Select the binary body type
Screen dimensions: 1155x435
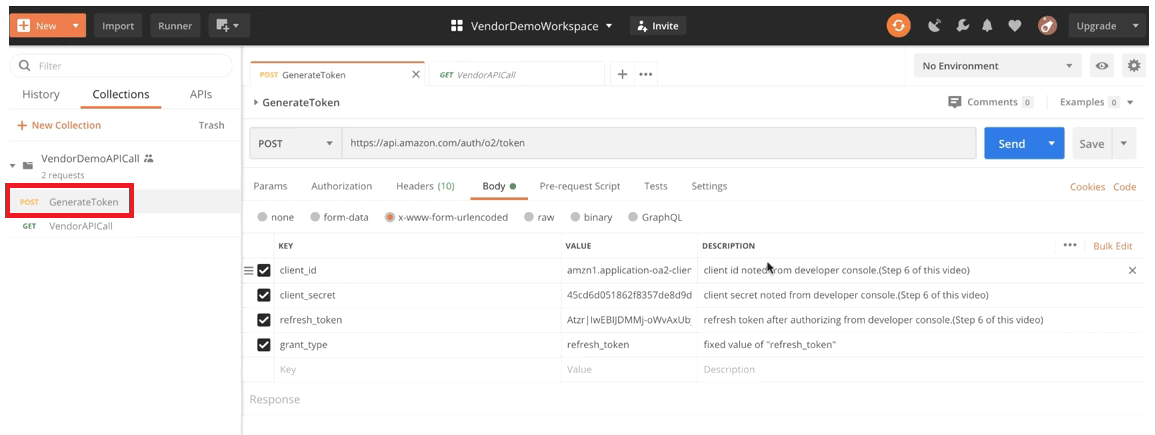pos(574,217)
